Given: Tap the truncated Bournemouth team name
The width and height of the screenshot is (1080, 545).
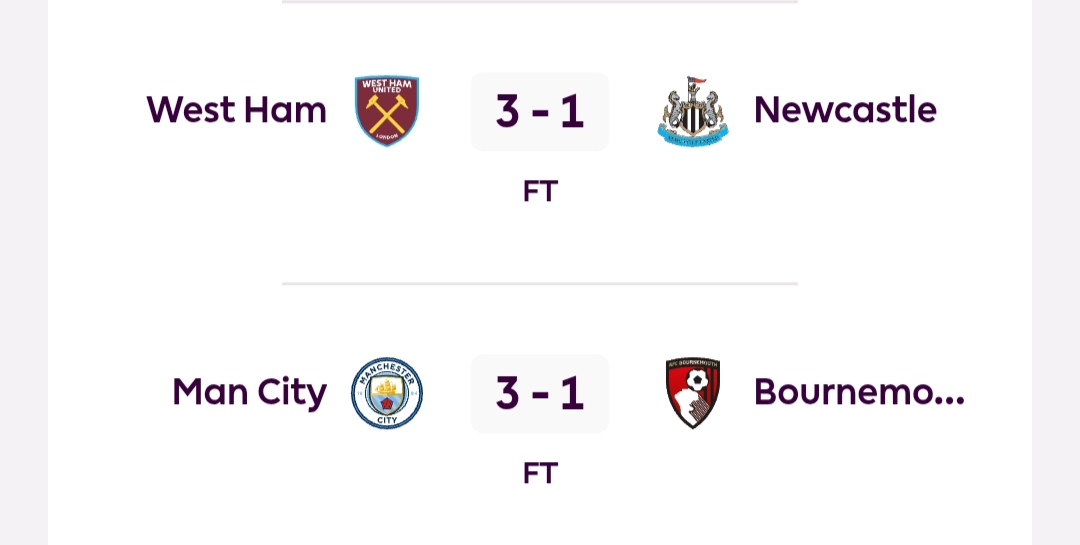Looking at the screenshot, I should (x=859, y=392).
